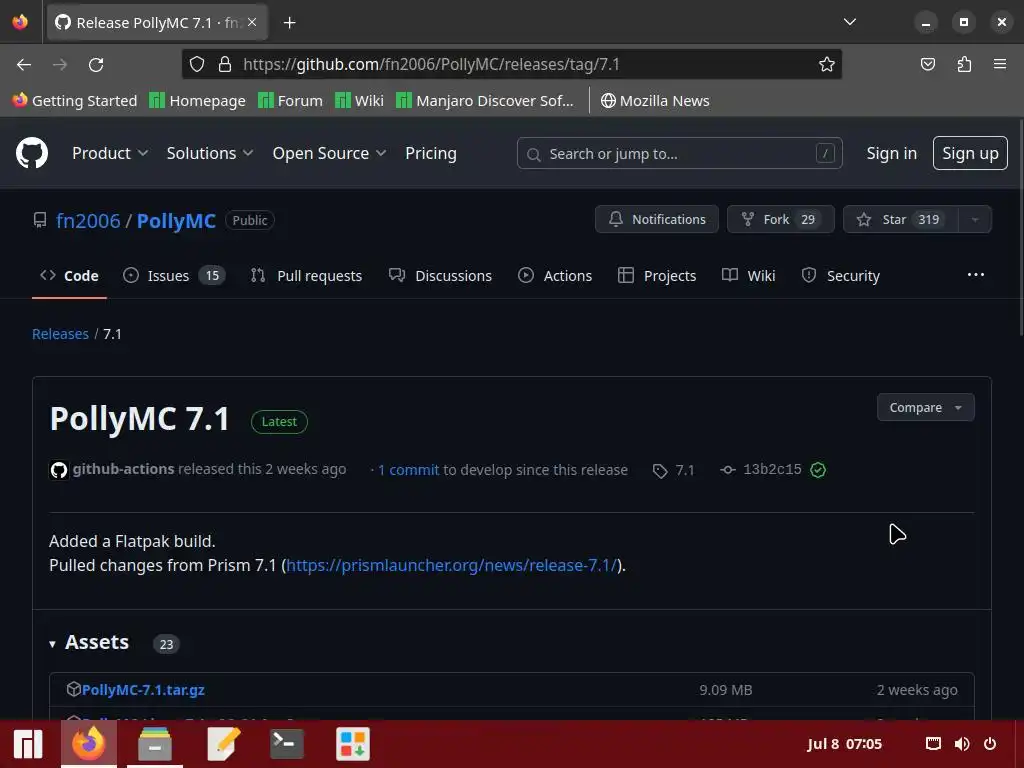List all tabs with the chevron
Screen dimensions: 1024x768
[x=850, y=22]
